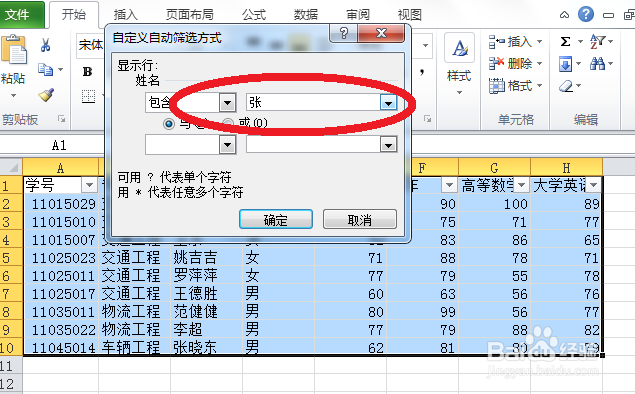Expand the Paste options arrow

13,96
